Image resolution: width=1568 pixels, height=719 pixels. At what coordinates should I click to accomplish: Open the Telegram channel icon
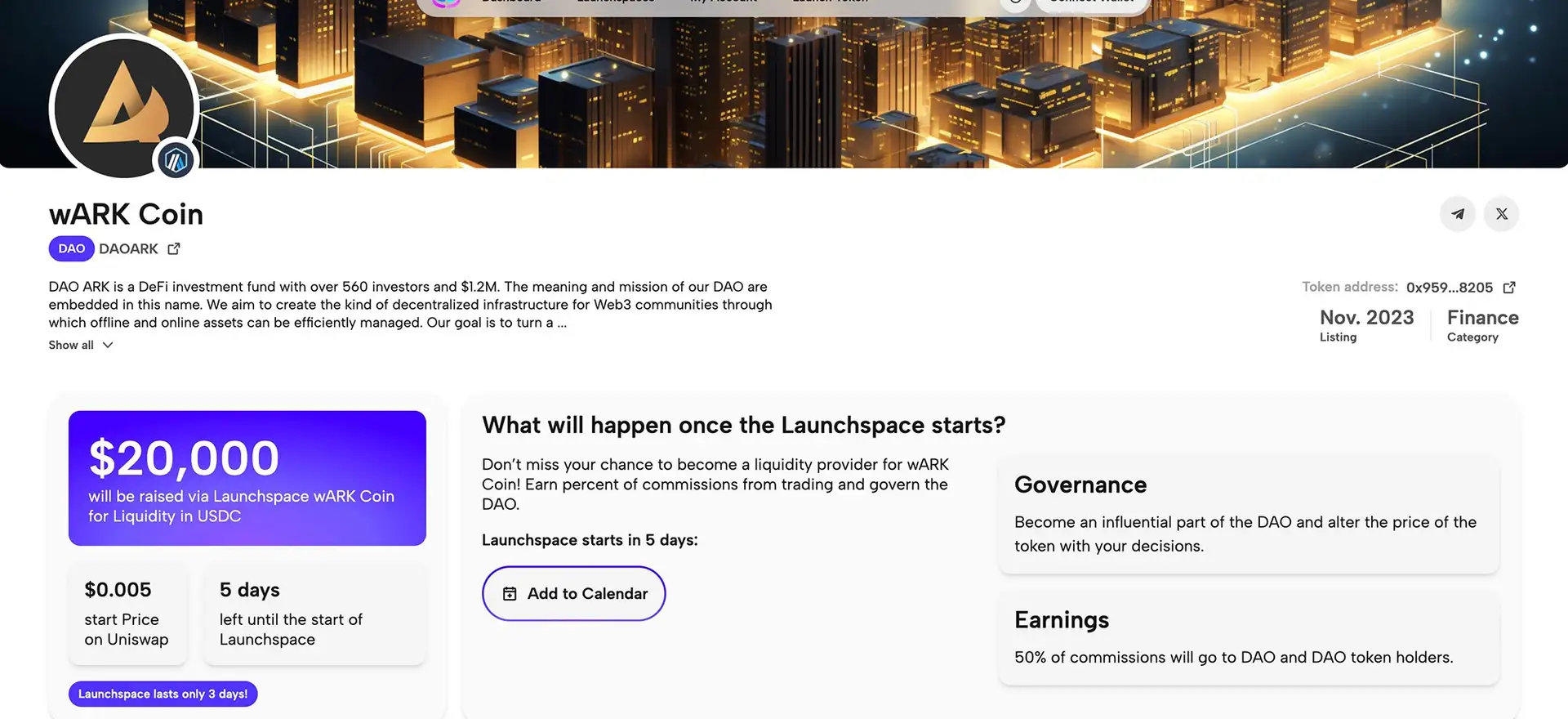click(x=1457, y=214)
